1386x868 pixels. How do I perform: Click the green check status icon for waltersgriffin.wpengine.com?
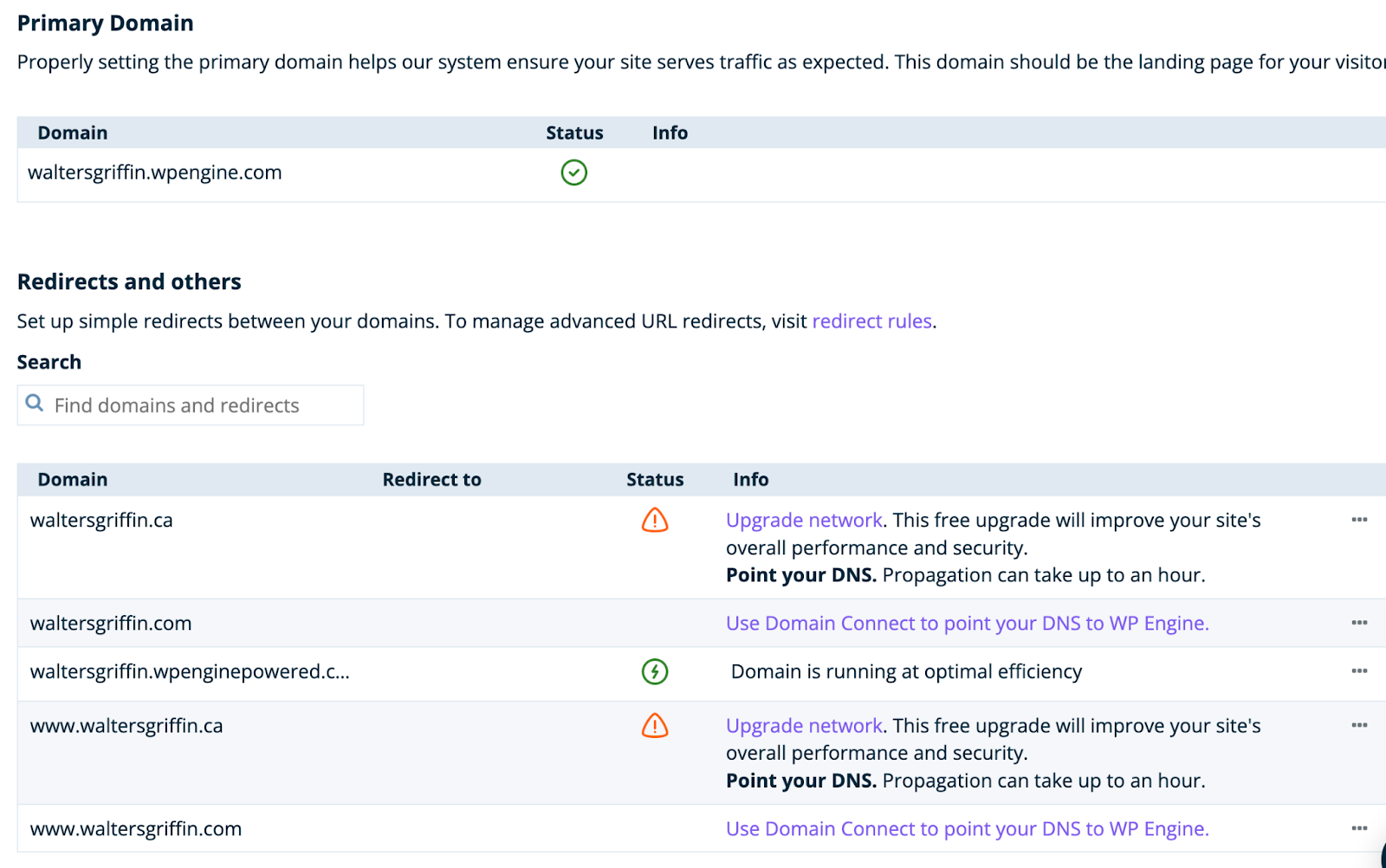[573, 172]
